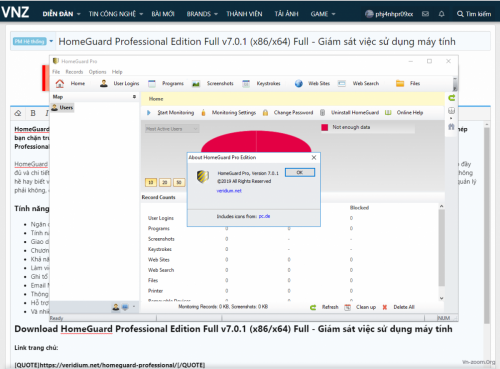This screenshot has height=369, width=500.
Task: Click the Delete All button label
Action: [404, 307]
